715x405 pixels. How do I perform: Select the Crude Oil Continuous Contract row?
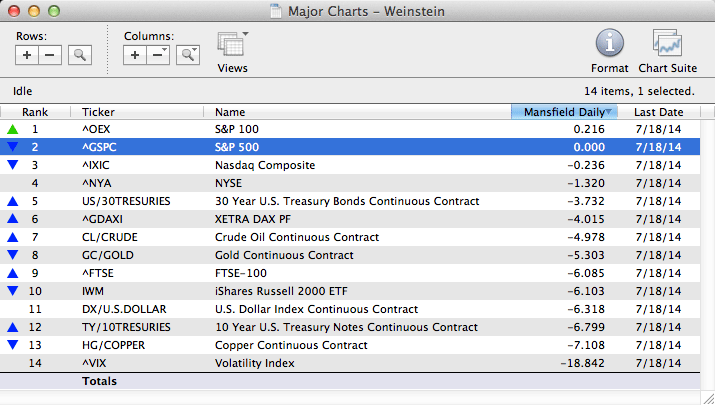pos(350,237)
